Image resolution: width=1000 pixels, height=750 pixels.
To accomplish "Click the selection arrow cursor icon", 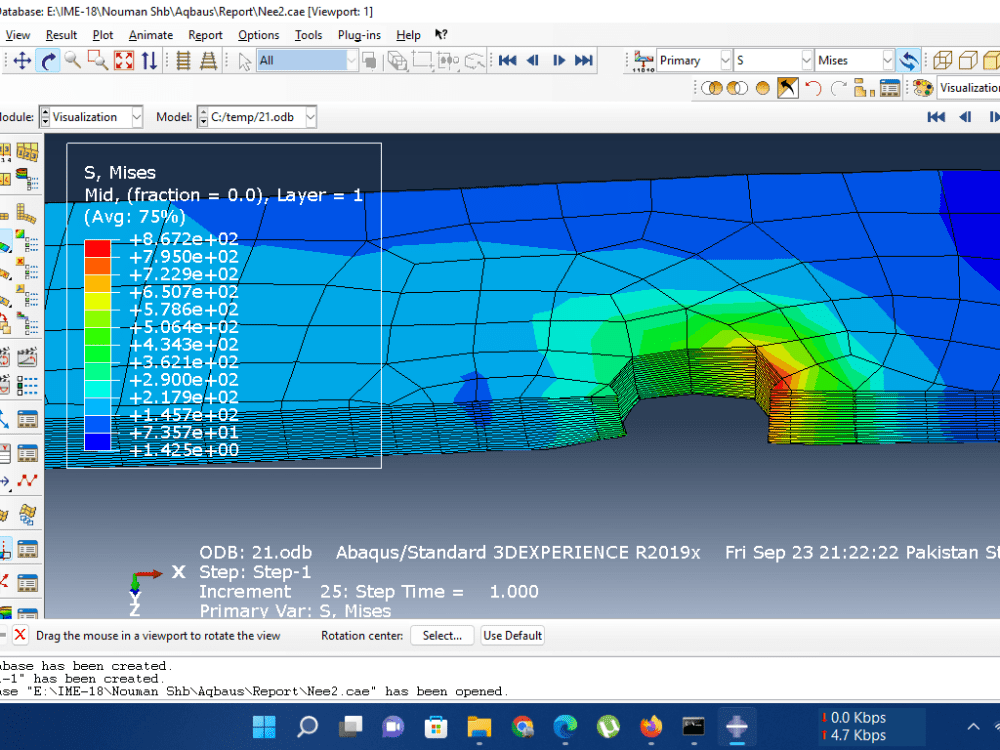I will pos(244,61).
